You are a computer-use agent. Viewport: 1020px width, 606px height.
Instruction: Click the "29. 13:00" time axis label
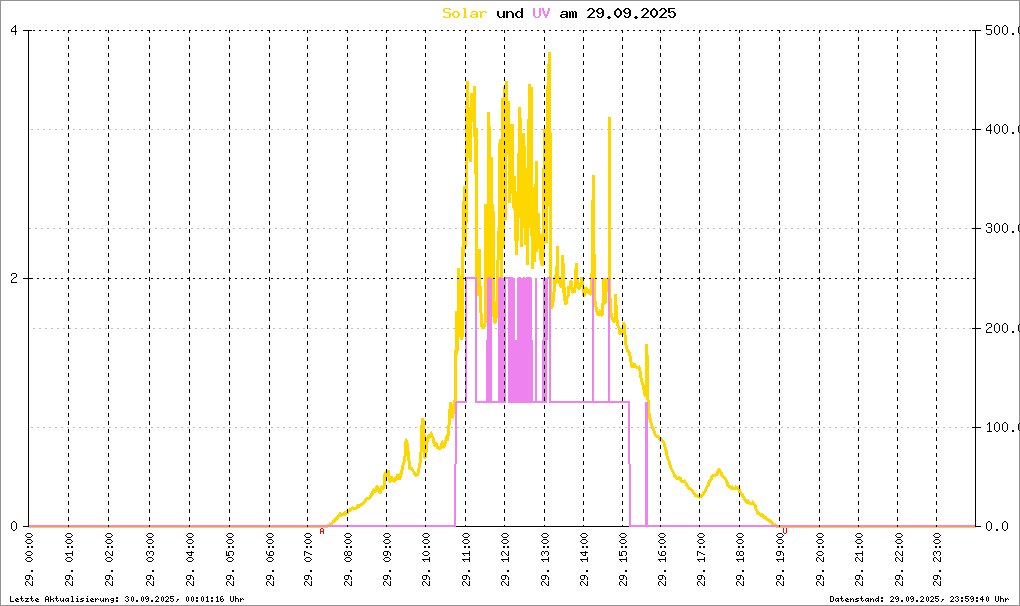tap(545, 560)
